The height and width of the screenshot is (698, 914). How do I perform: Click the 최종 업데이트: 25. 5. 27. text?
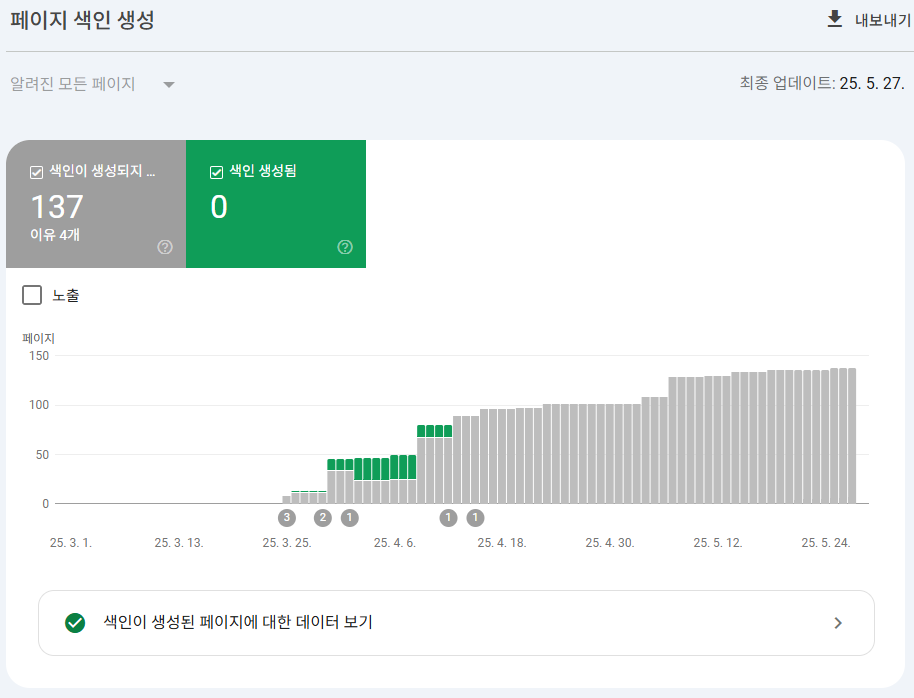click(822, 83)
